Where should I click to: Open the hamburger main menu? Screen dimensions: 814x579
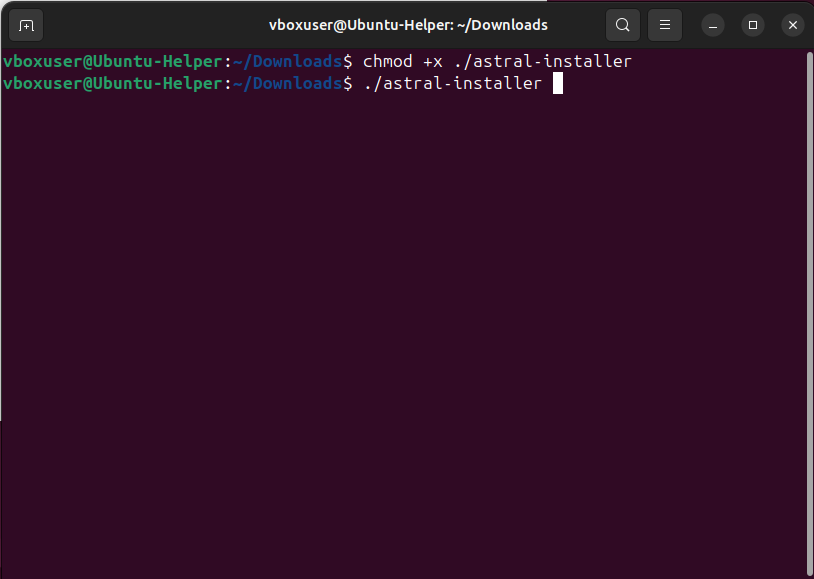pos(664,25)
